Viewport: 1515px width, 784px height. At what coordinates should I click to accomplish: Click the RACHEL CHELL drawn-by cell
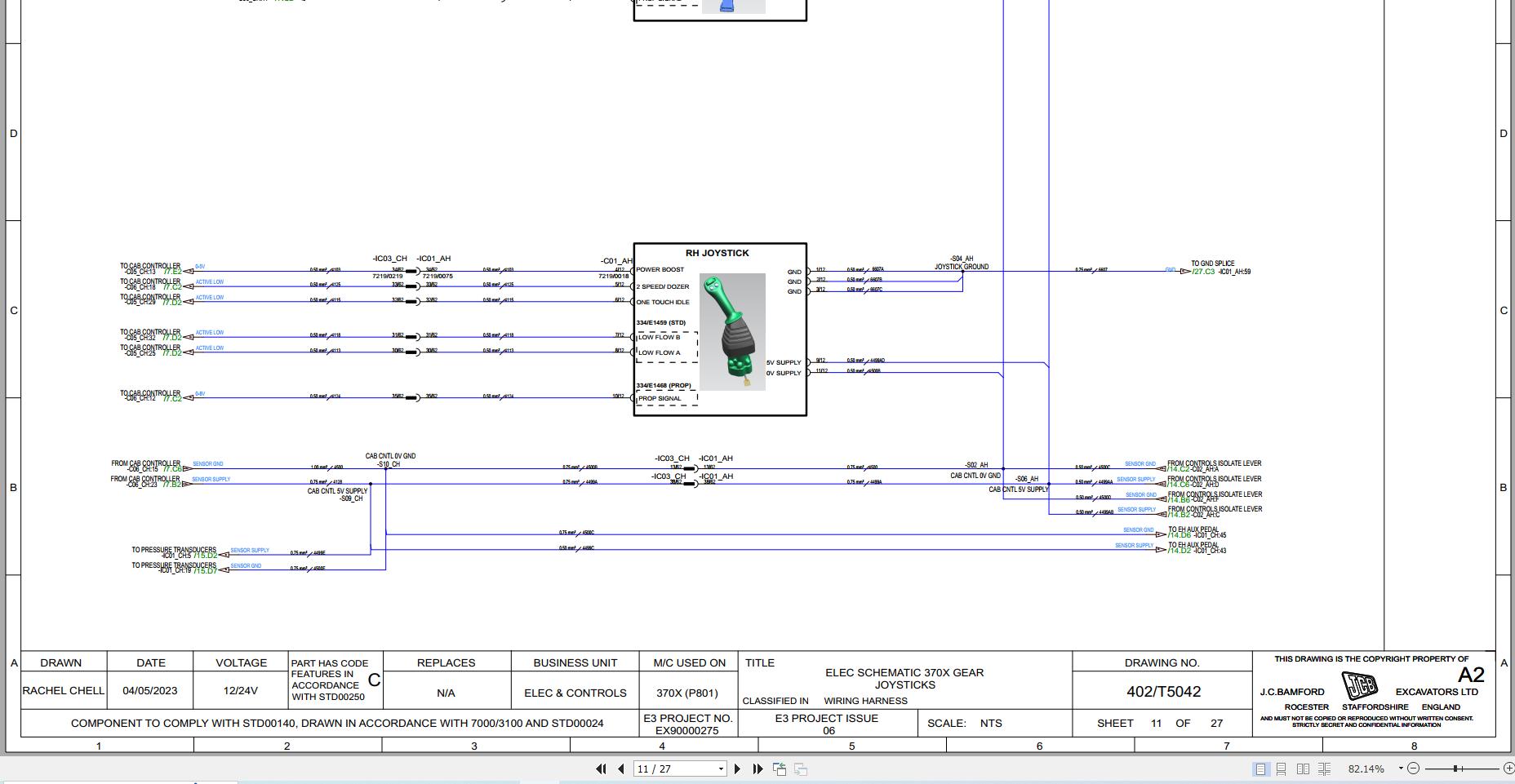[63, 690]
